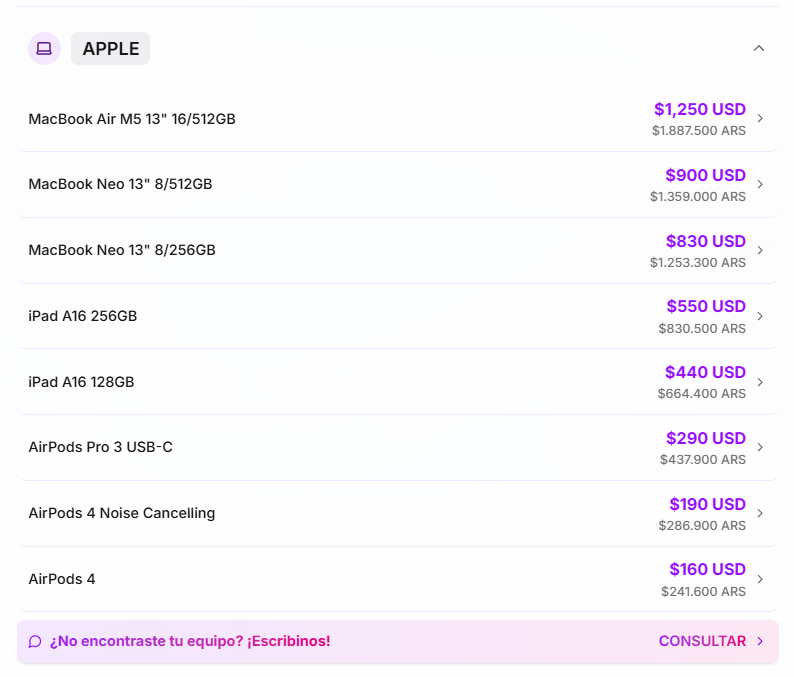
Task: Click the $241.600 ARS price
Action: tap(703, 591)
